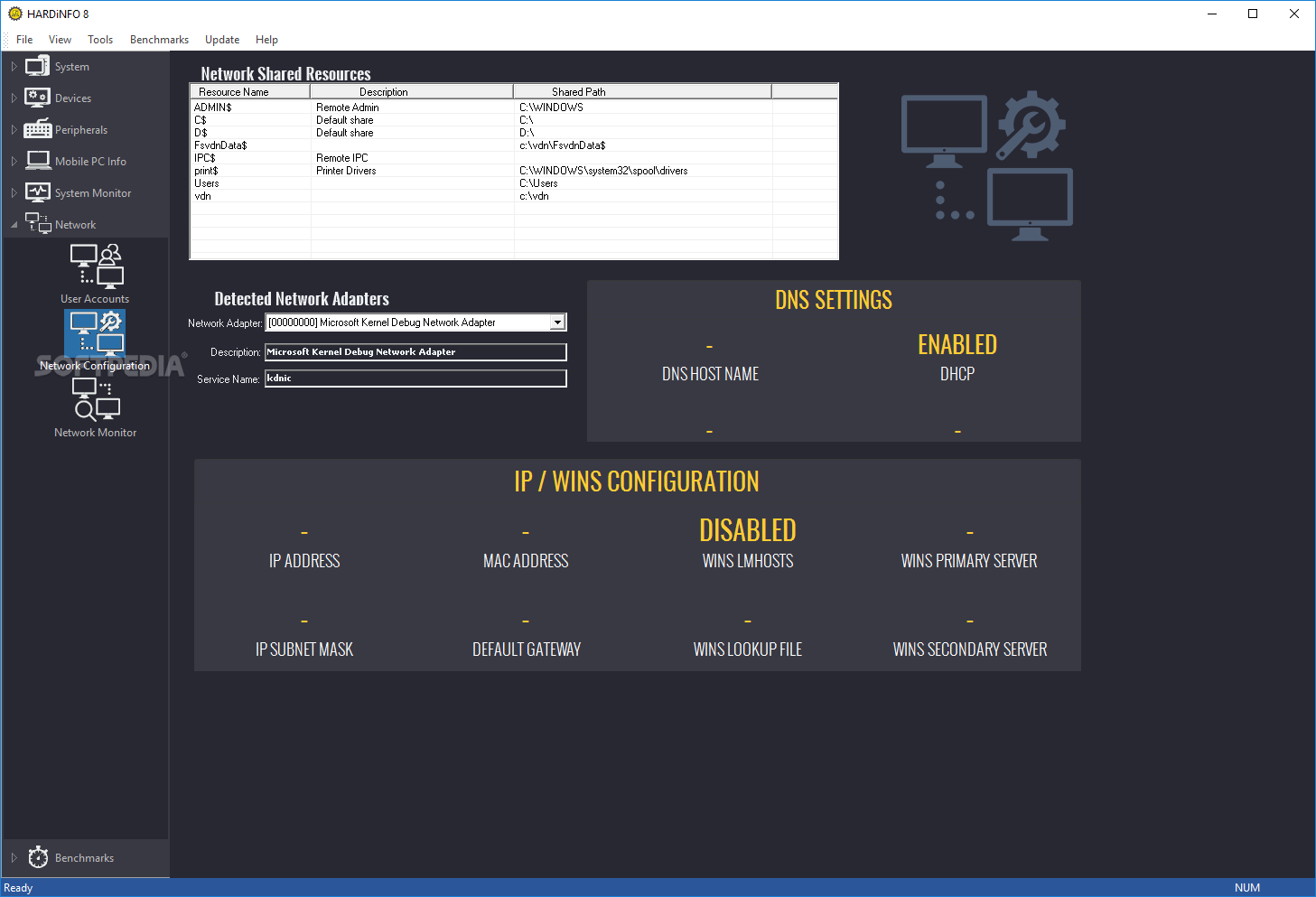Click the WINS PRIMARY SERVER label
Screen dimensions: 1316x897
coord(969,561)
